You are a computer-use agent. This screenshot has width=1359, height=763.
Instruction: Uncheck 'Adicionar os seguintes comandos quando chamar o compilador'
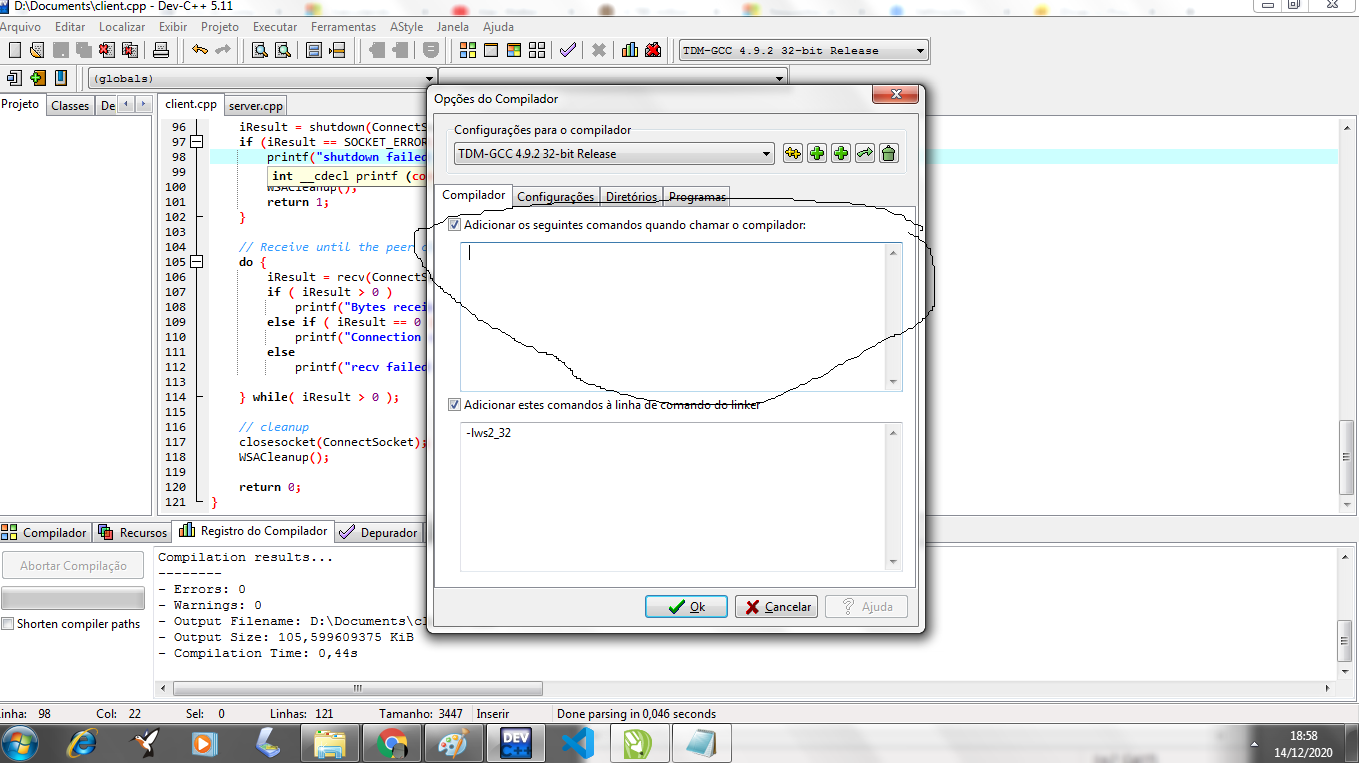455,225
